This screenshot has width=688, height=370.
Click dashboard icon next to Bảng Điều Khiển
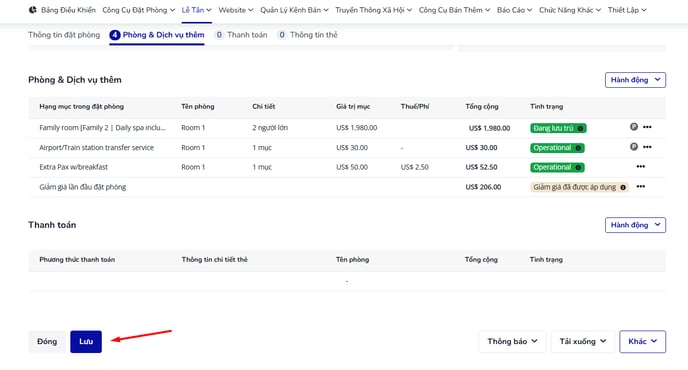click(x=32, y=10)
